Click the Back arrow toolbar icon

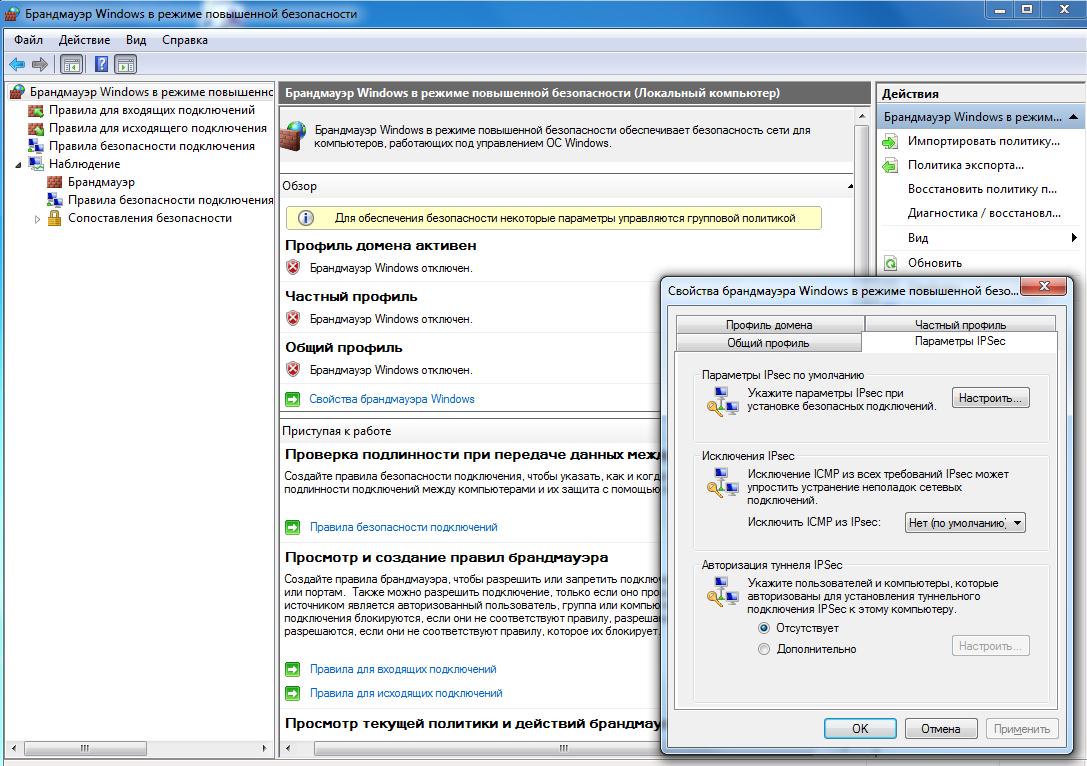[17, 64]
